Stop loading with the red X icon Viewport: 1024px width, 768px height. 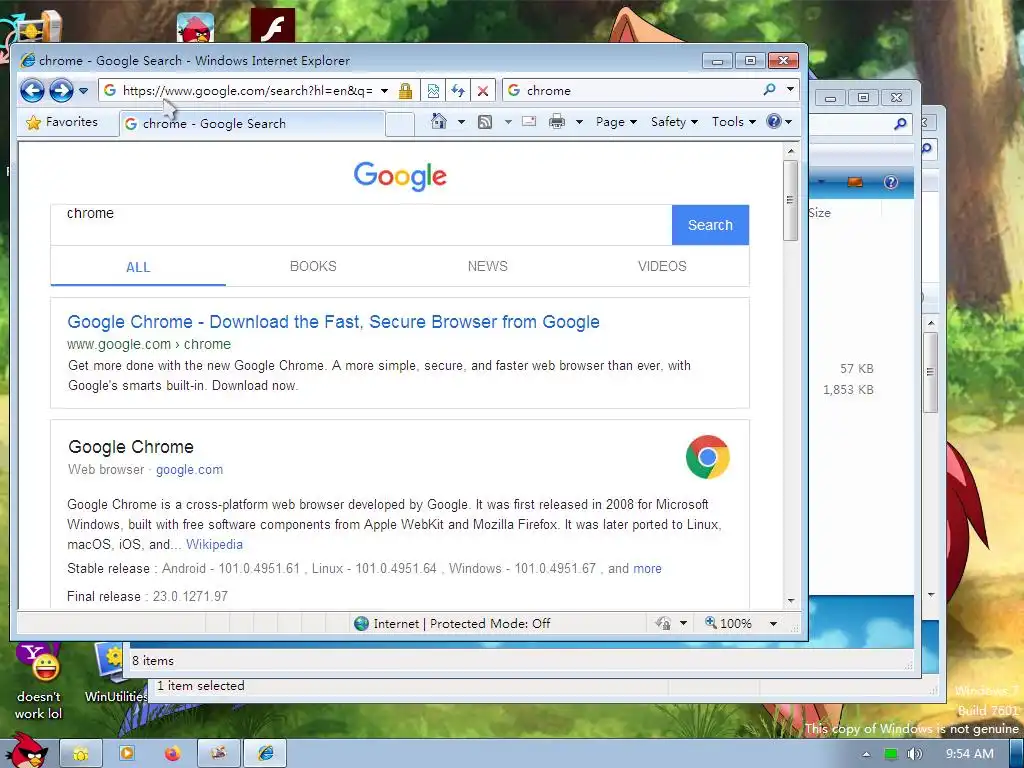pos(483,91)
